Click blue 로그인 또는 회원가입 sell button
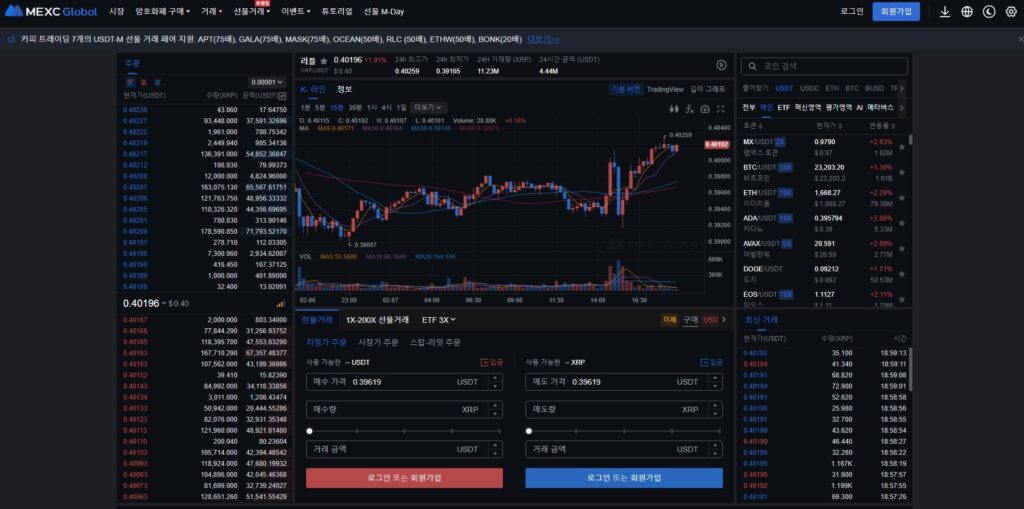Screen dimensions: 1024x509 (624, 478)
